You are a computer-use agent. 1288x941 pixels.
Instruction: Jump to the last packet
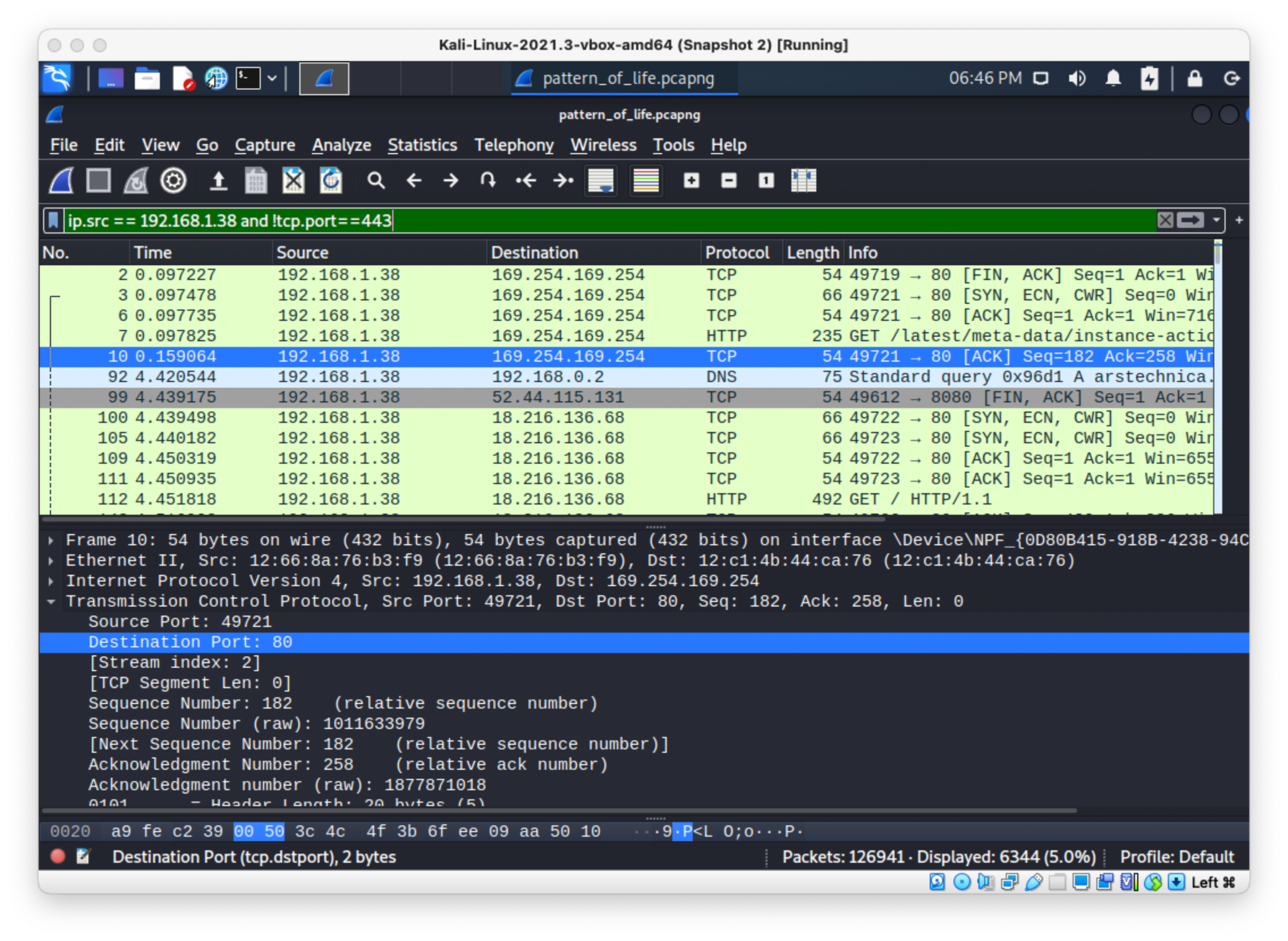coord(563,181)
